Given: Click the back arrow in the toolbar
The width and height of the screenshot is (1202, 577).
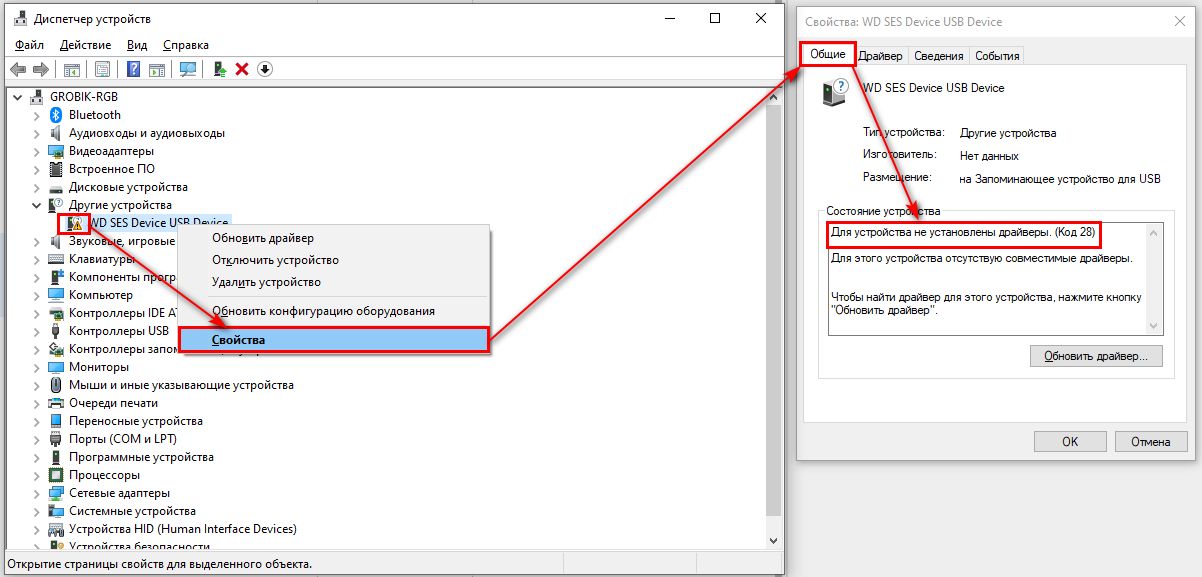Looking at the screenshot, I should coord(18,69).
